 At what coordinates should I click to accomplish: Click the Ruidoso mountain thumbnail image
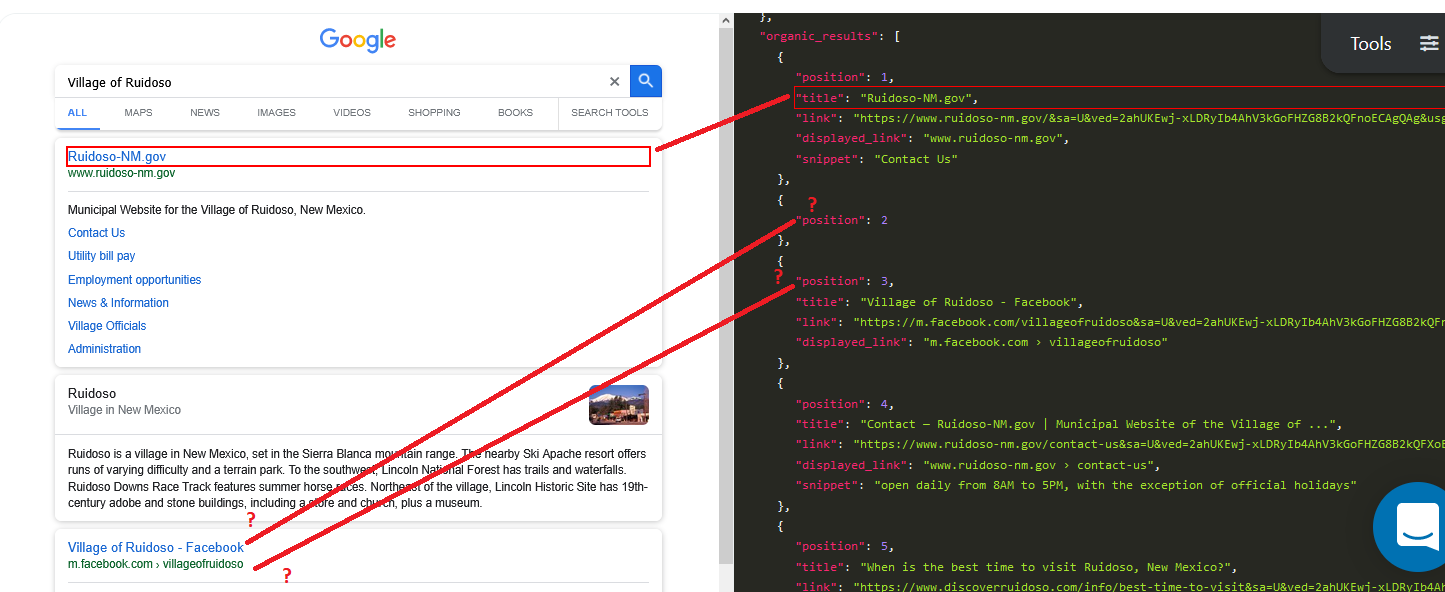point(618,405)
